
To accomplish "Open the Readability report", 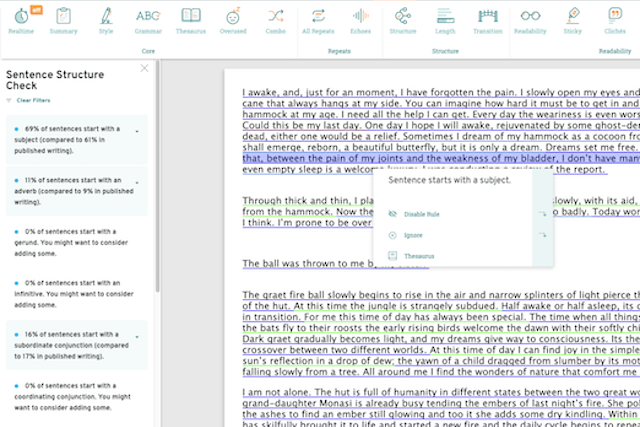I will [530, 20].
